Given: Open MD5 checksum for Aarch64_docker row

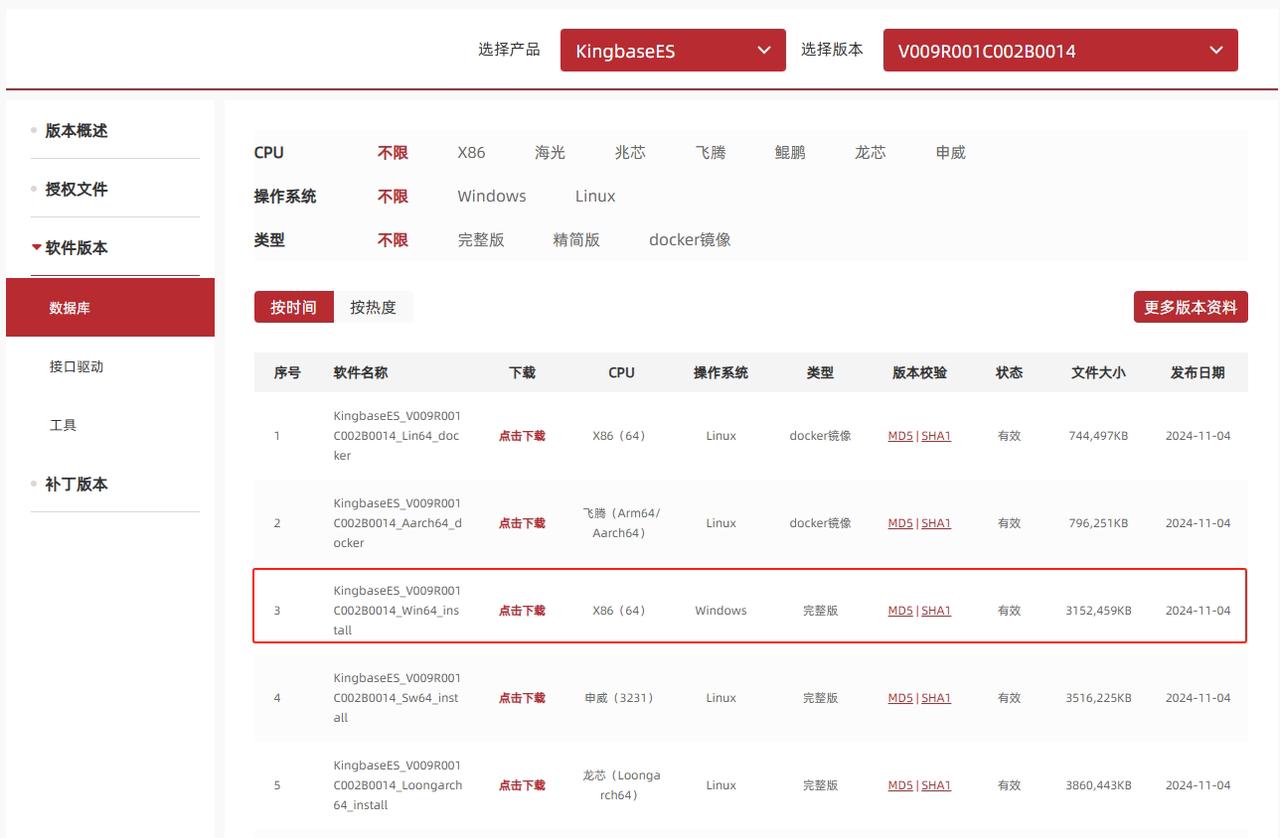Looking at the screenshot, I should pyautogui.click(x=900, y=523).
